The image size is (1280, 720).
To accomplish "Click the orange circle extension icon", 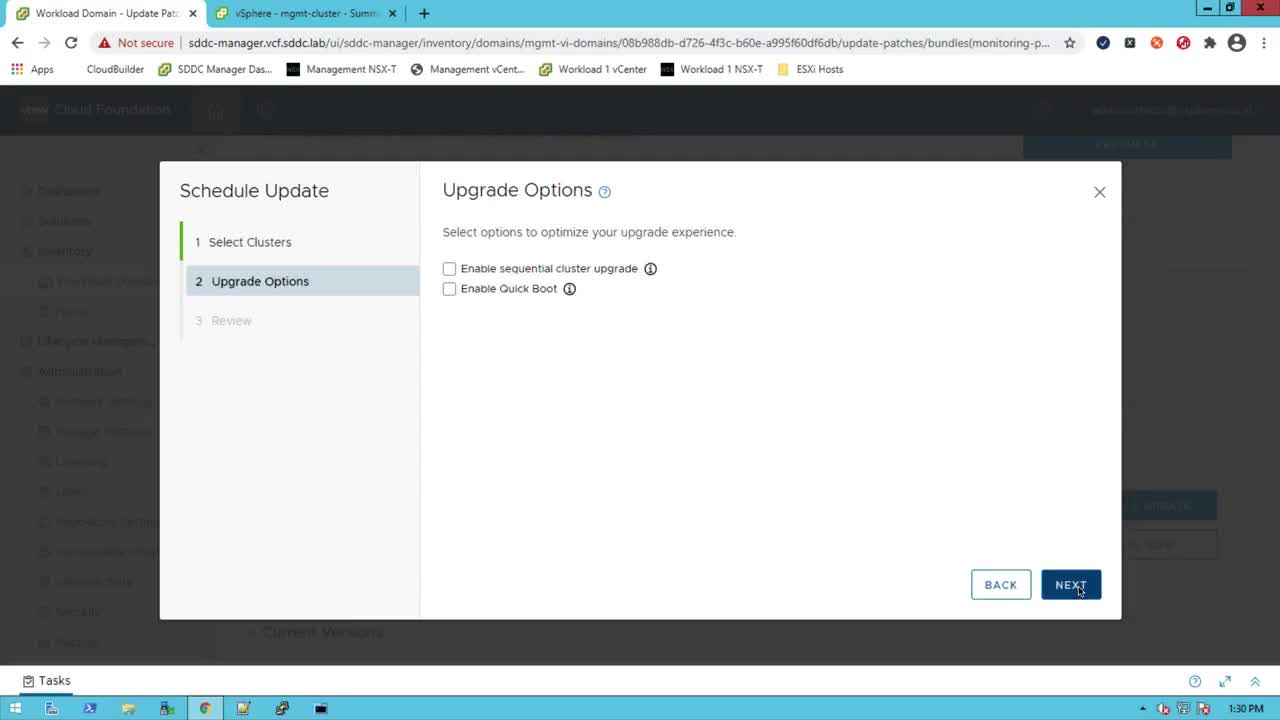I will click(1157, 43).
